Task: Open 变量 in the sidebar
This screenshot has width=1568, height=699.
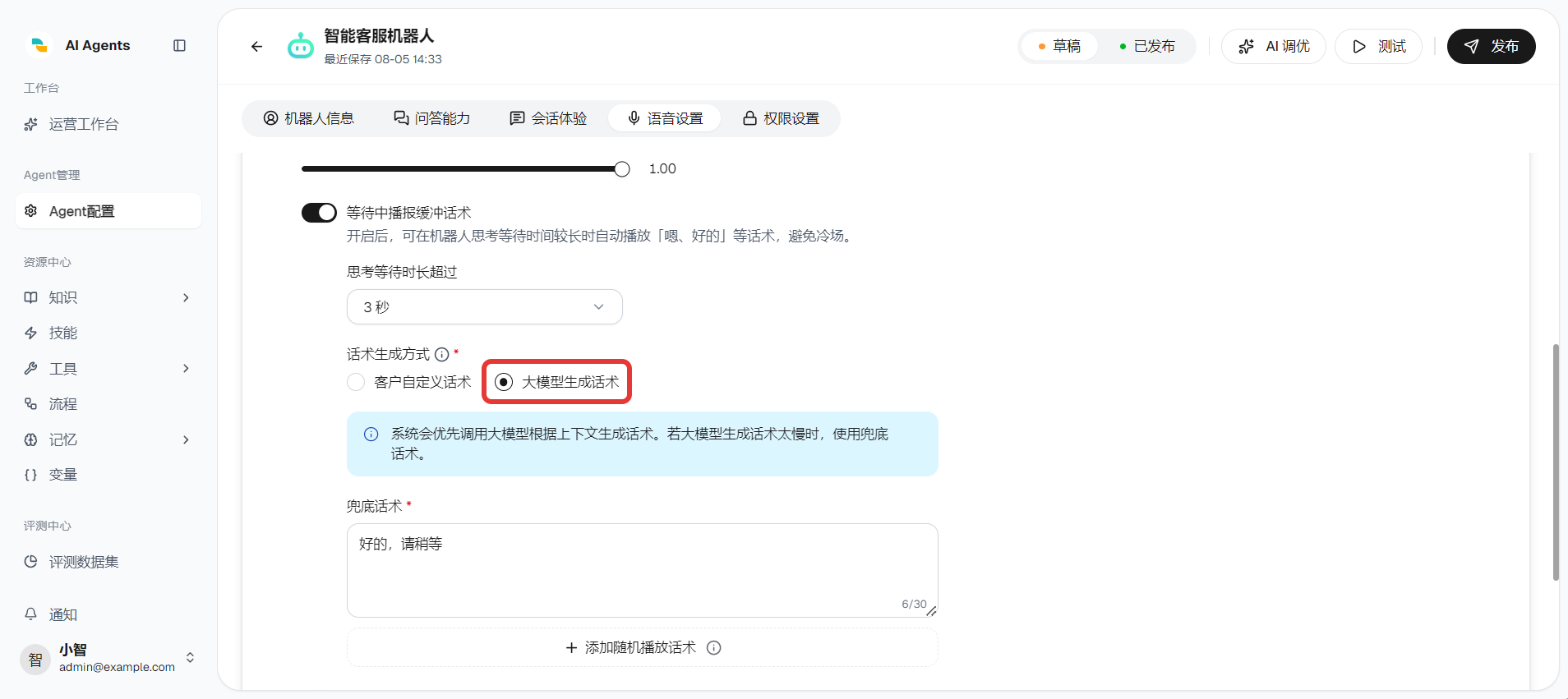Action: pos(108,475)
